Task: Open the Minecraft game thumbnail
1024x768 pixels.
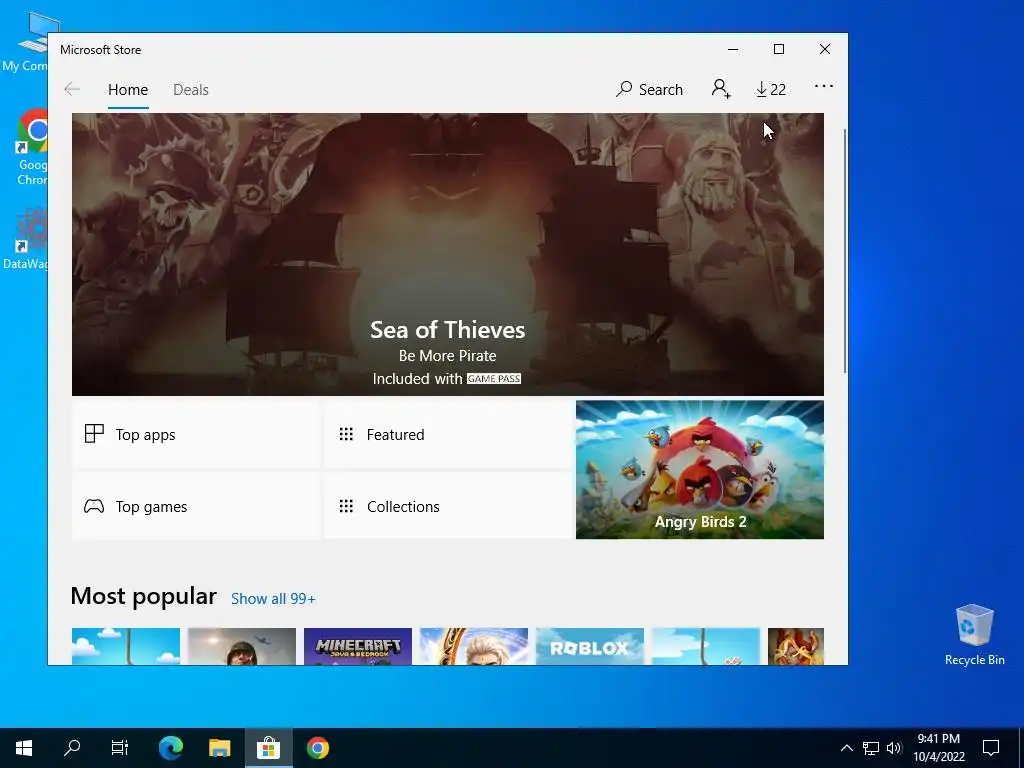Action: [x=358, y=647]
